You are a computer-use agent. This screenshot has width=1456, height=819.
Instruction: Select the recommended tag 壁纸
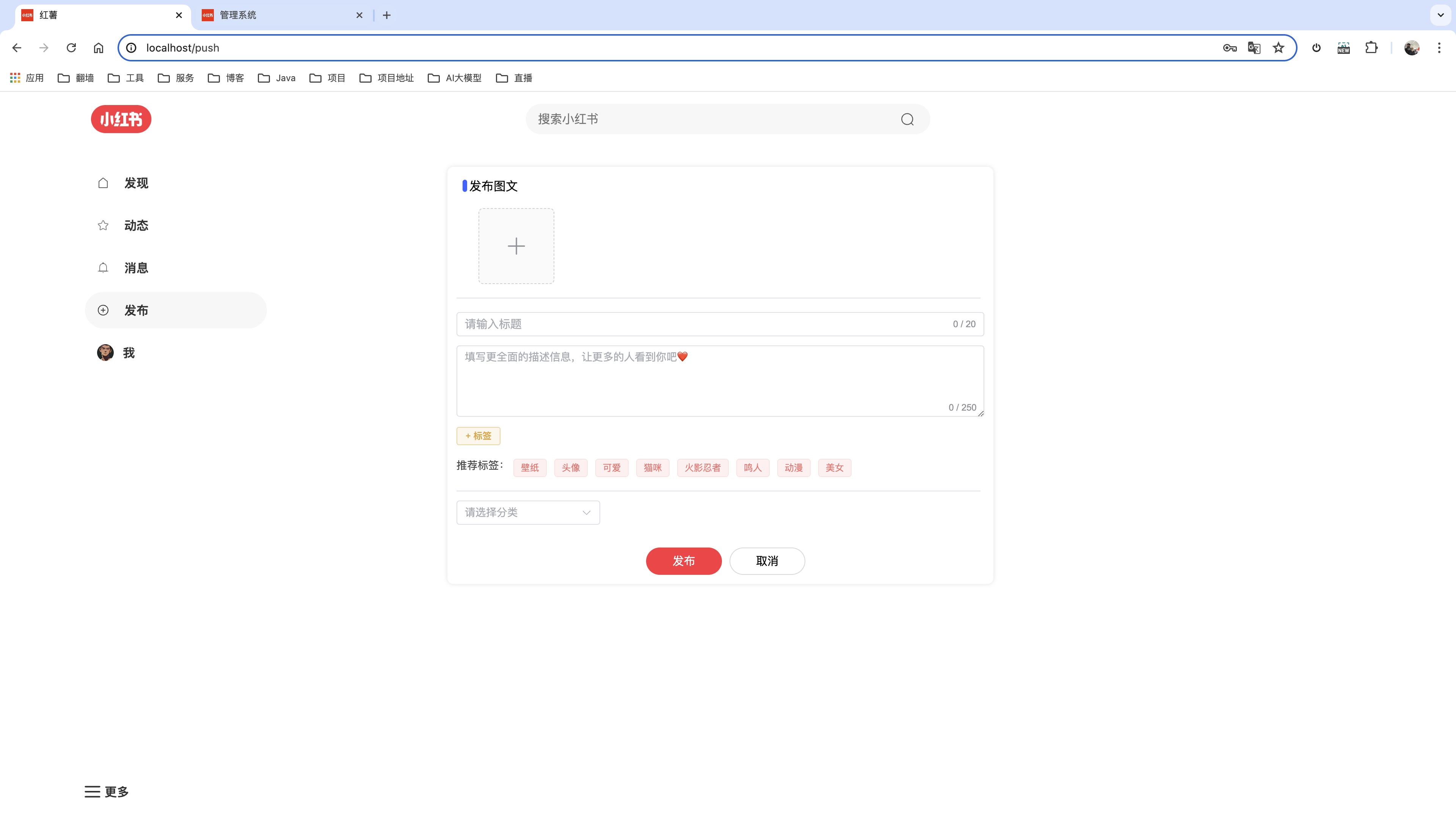[x=530, y=468]
